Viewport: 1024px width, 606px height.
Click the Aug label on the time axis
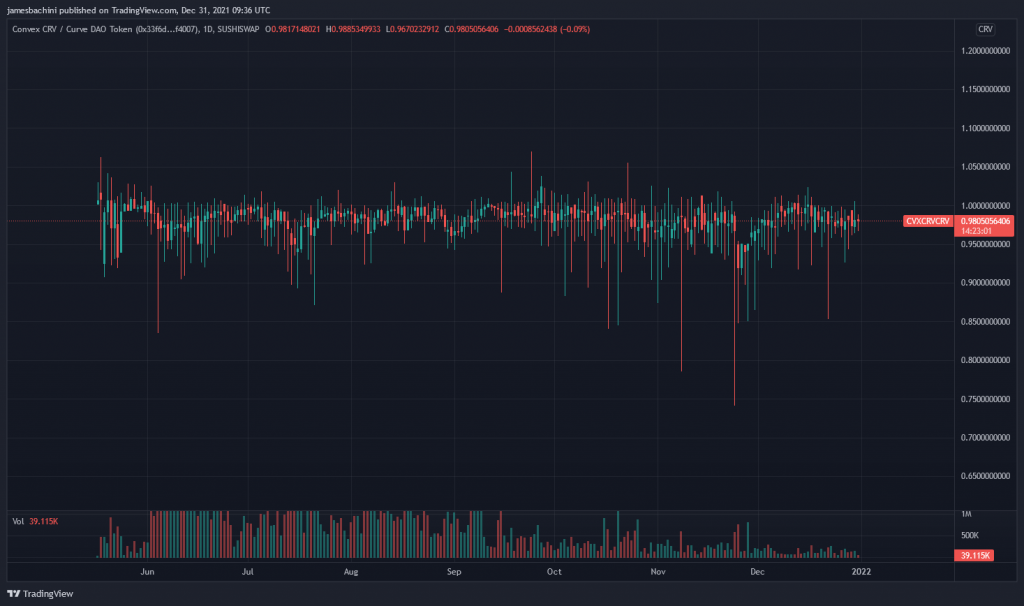tap(351, 572)
